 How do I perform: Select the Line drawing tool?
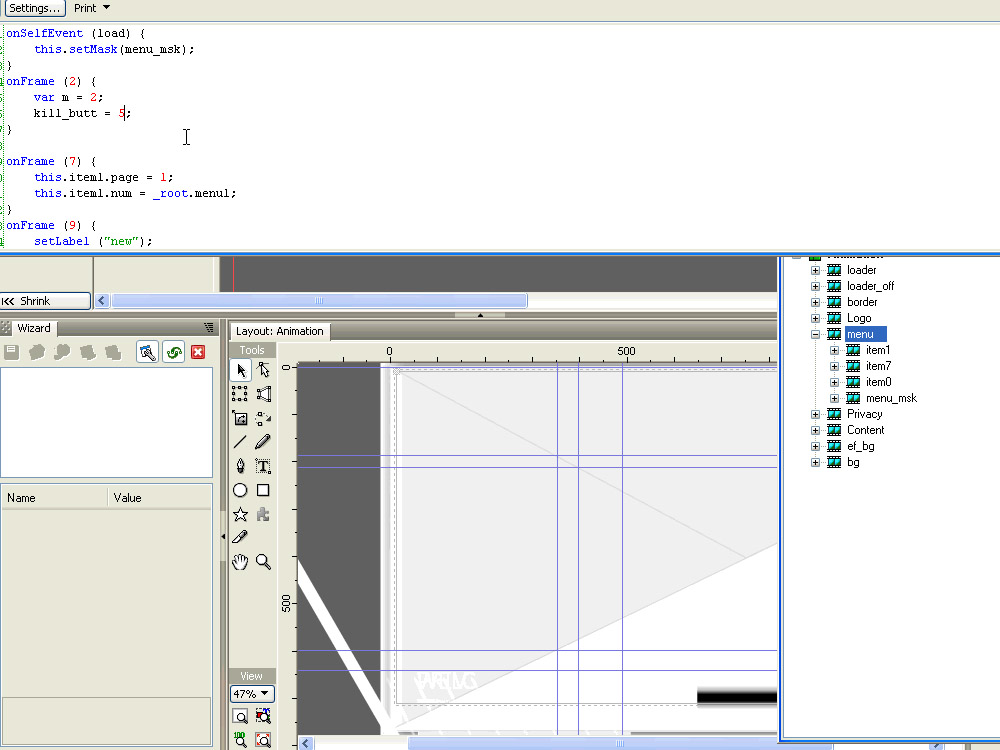[240, 442]
